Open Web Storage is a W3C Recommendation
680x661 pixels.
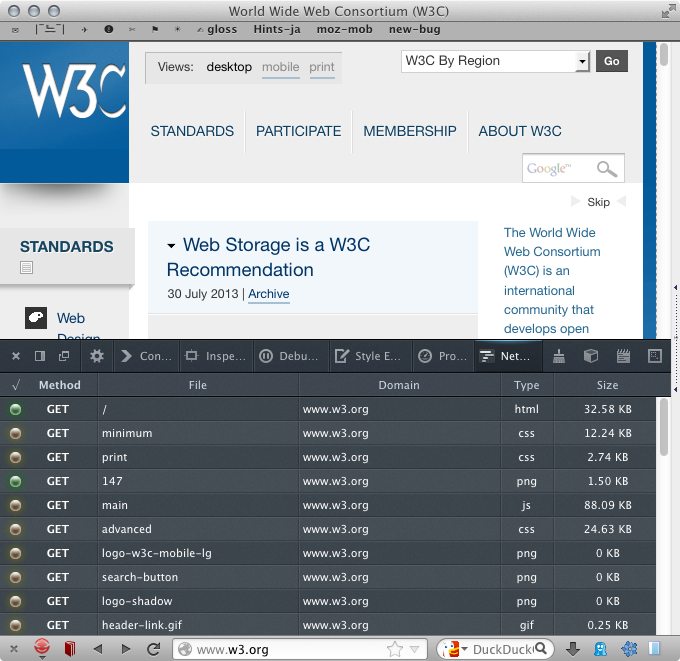pos(268,257)
